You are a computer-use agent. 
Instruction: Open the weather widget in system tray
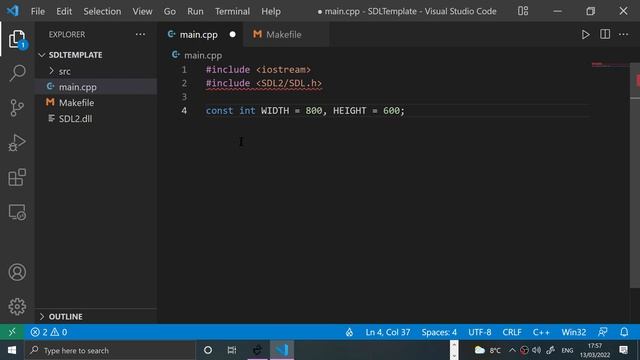point(488,350)
